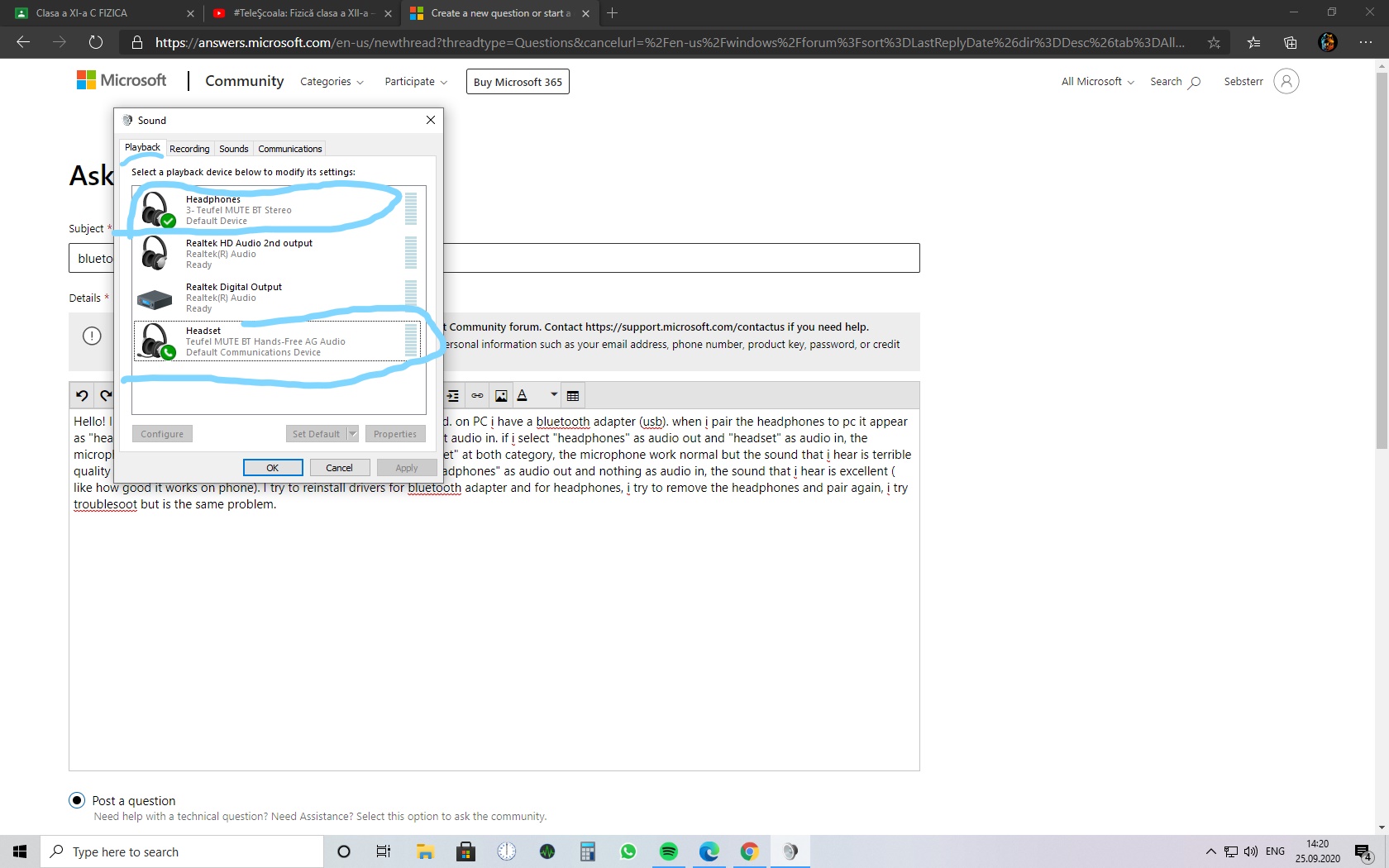Click browser refresh button

[96, 42]
